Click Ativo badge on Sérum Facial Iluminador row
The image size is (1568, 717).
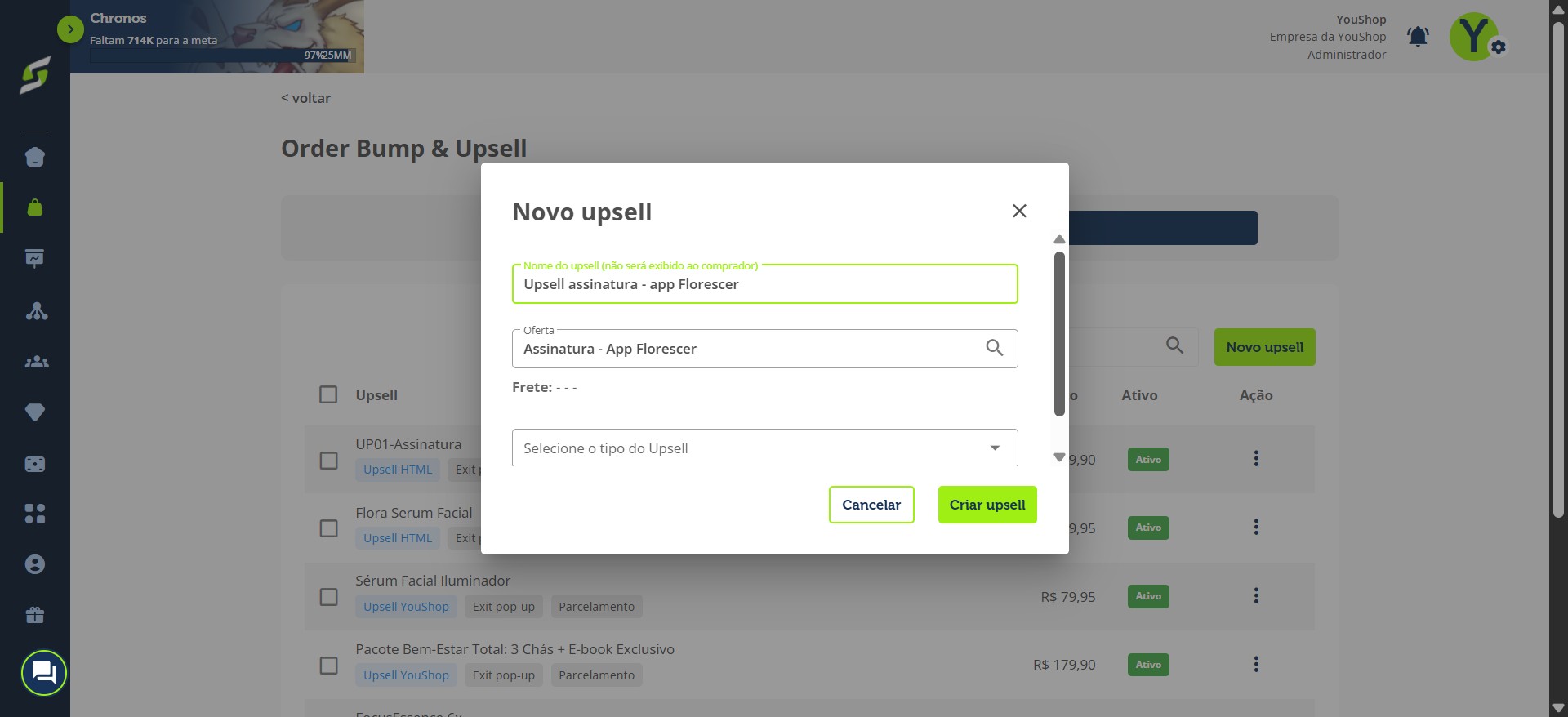coord(1148,596)
